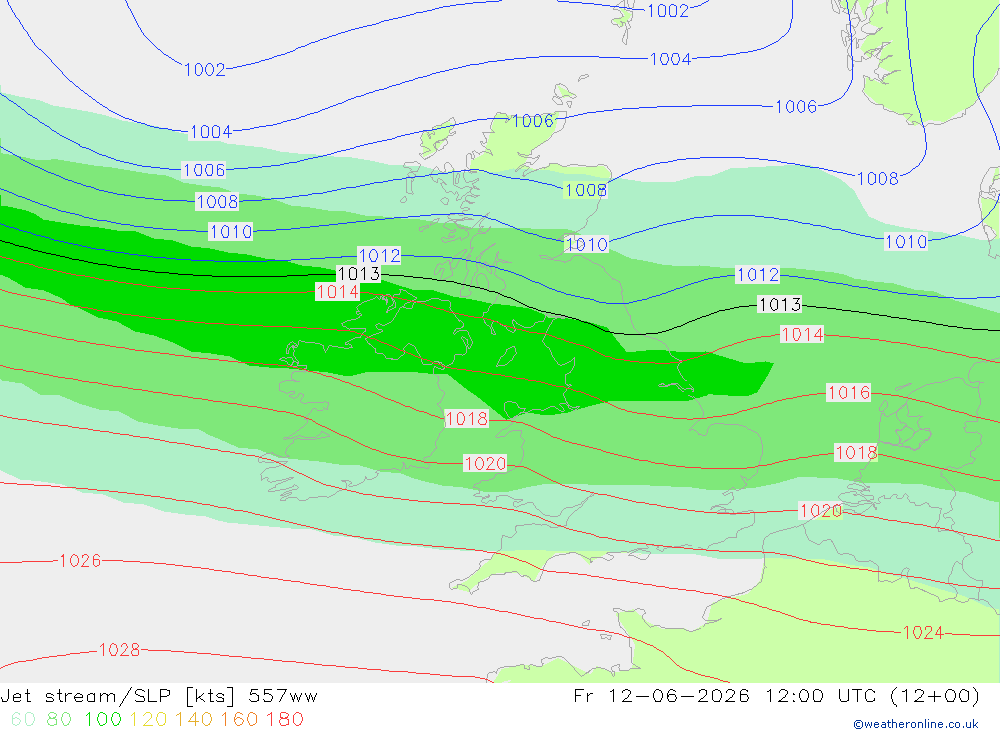Click the left blue 1002 isobar label
Image resolution: width=1000 pixels, height=733 pixels.
tap(205, 70)
